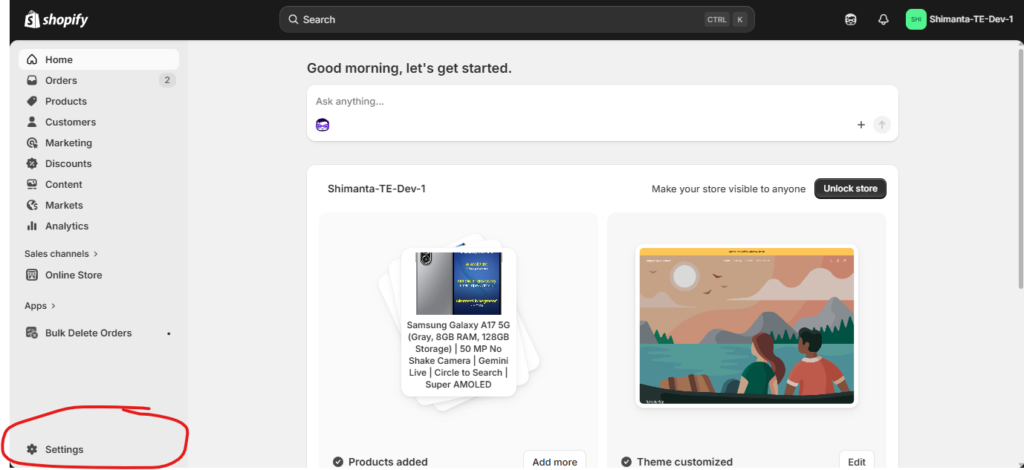
Task: Open the Orders menu item
Action: [x=61, y=80]
